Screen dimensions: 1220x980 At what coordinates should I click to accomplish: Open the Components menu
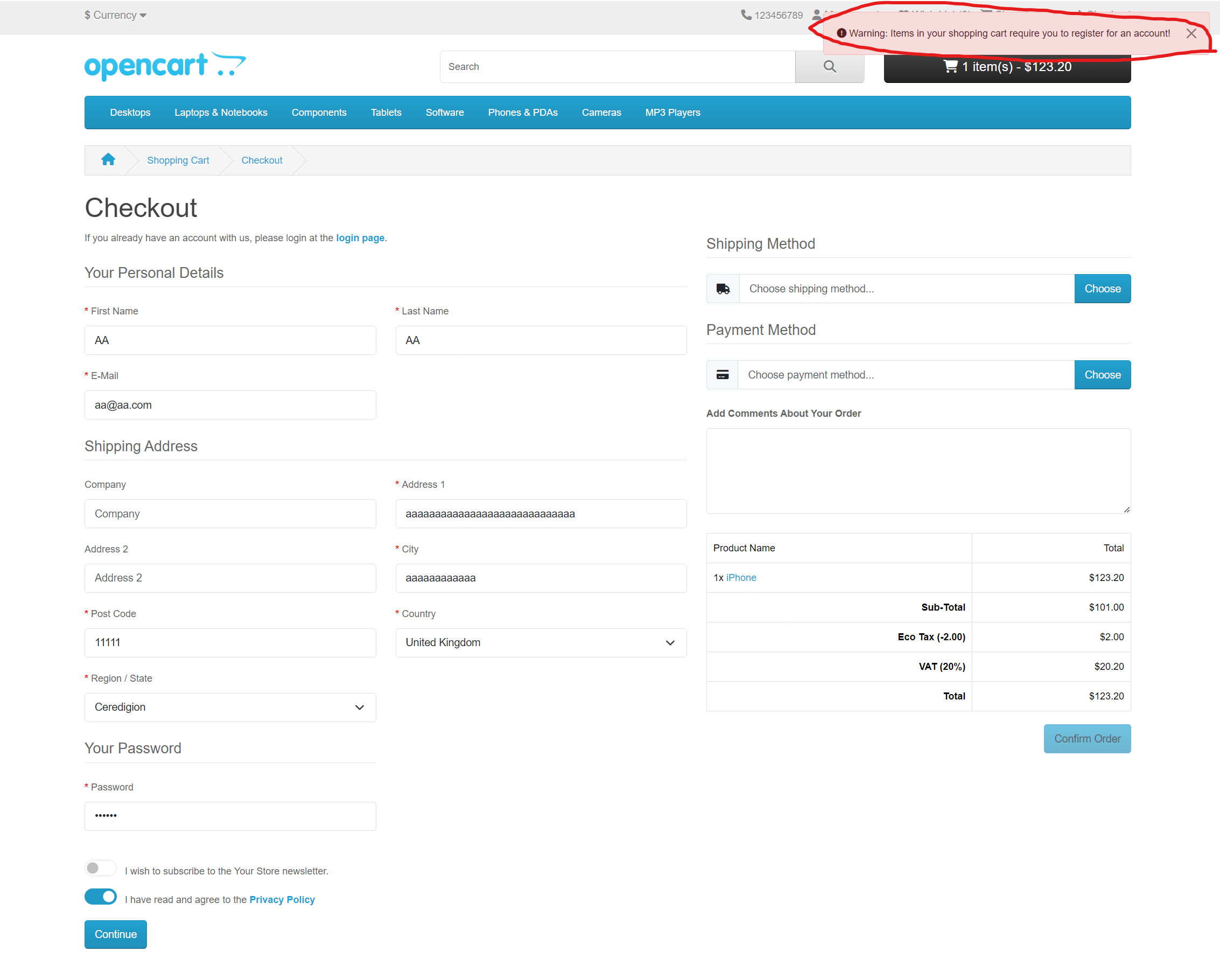319,113
